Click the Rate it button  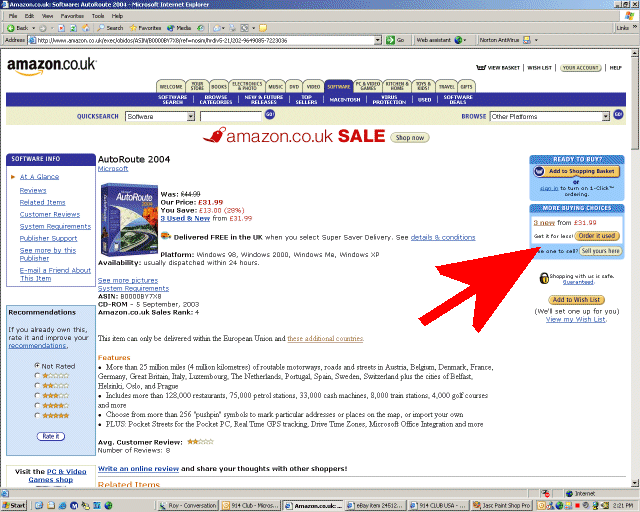tap(51, 436)
